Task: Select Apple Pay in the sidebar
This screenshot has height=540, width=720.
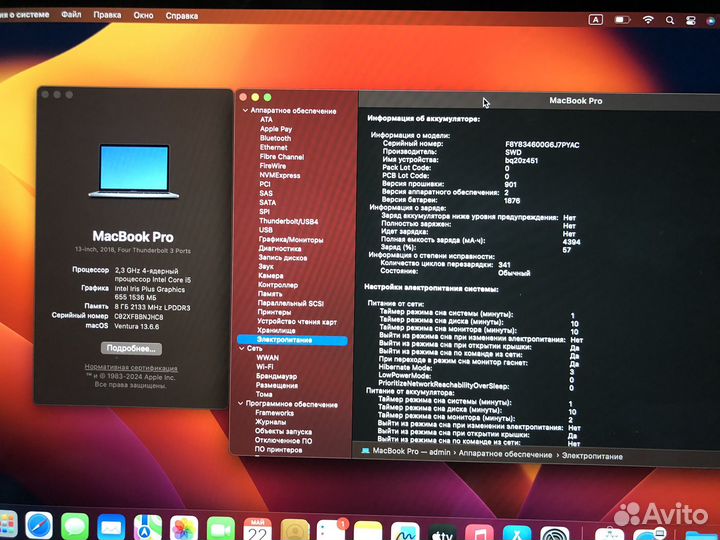Action: (x=276, y=129)
